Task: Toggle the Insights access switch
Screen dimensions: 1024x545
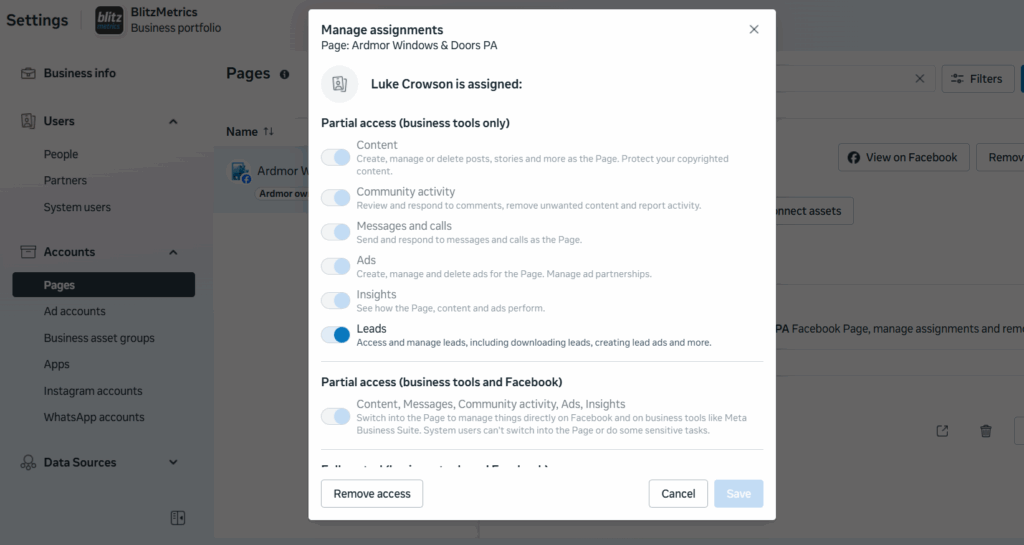Action: pyautogui.click(x=336, y=300)
